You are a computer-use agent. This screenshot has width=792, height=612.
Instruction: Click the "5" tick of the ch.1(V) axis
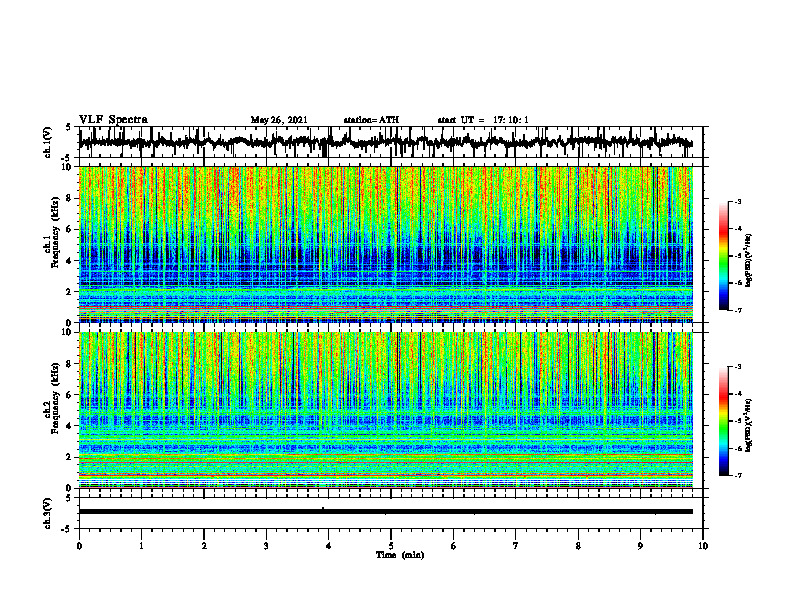pos(68,127)
